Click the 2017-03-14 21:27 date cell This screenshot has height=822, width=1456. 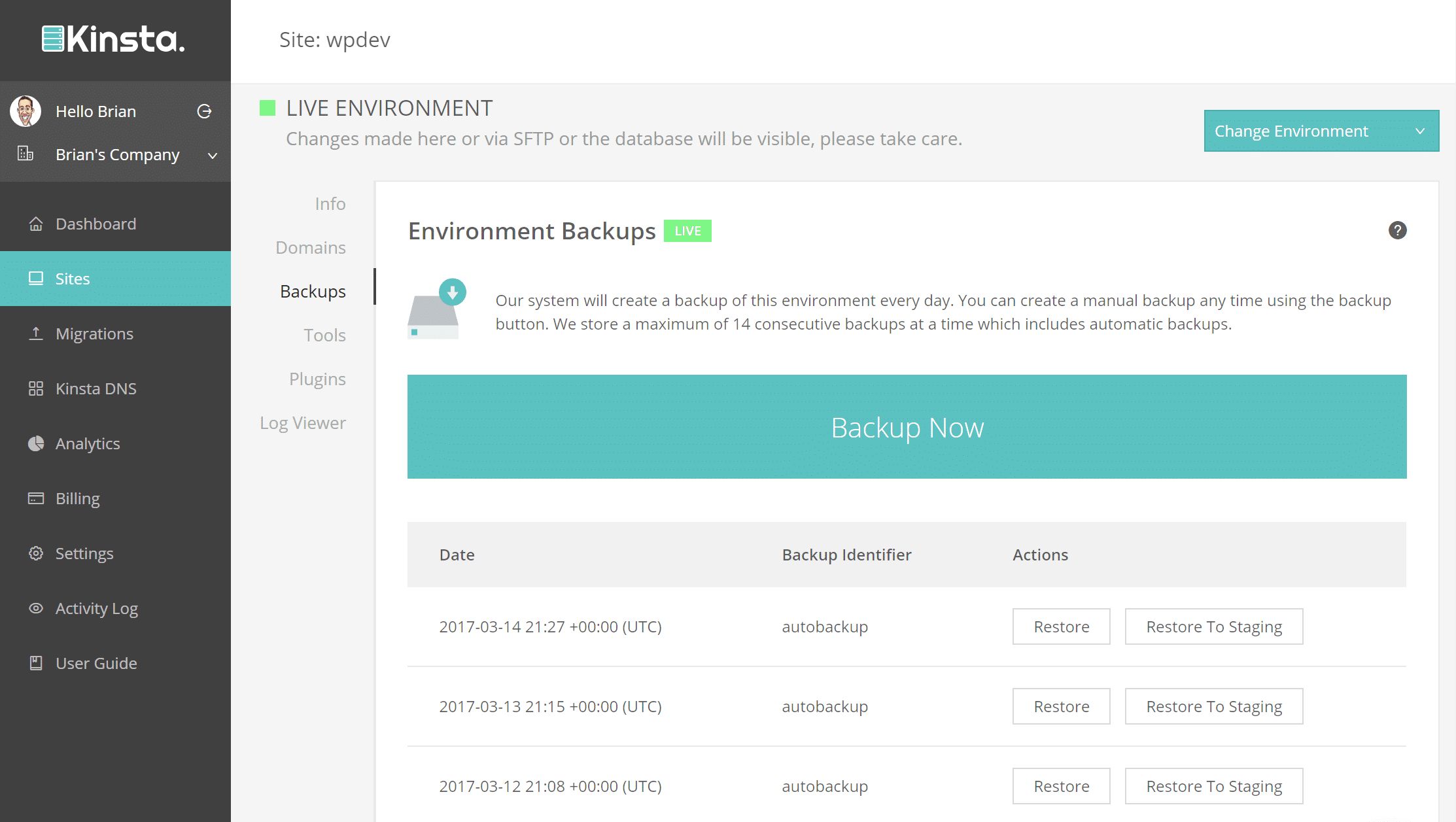click(550, 626)
